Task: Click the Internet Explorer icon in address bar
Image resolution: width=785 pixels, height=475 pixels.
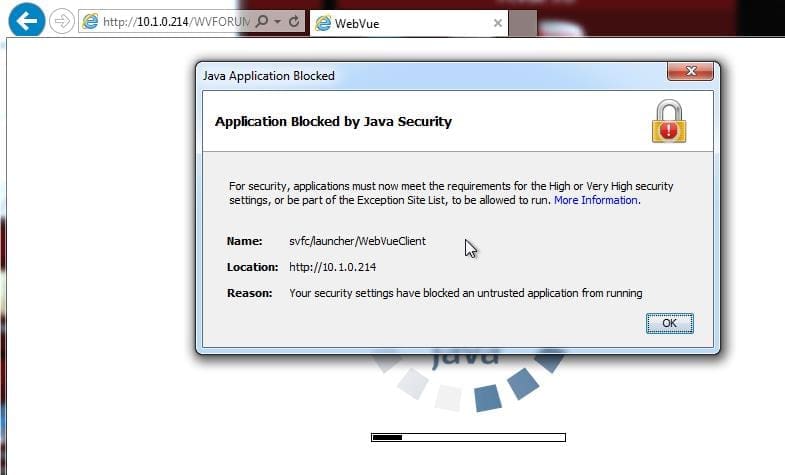Action: pos(90,22)
